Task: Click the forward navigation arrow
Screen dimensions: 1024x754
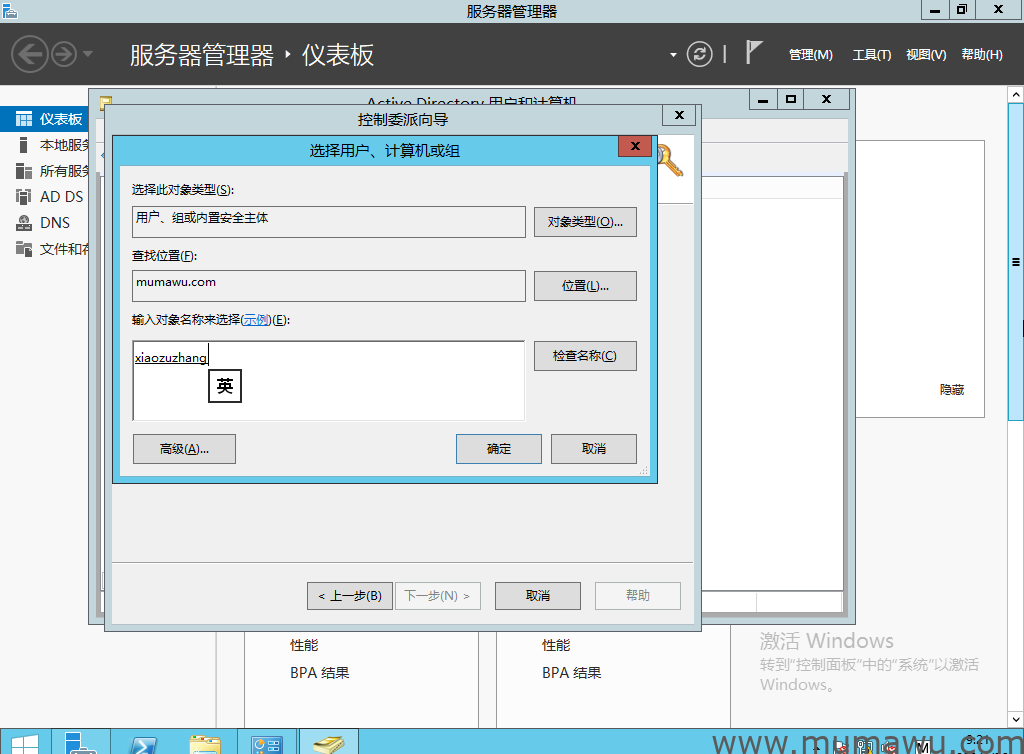Action: (x=63, y=54)
